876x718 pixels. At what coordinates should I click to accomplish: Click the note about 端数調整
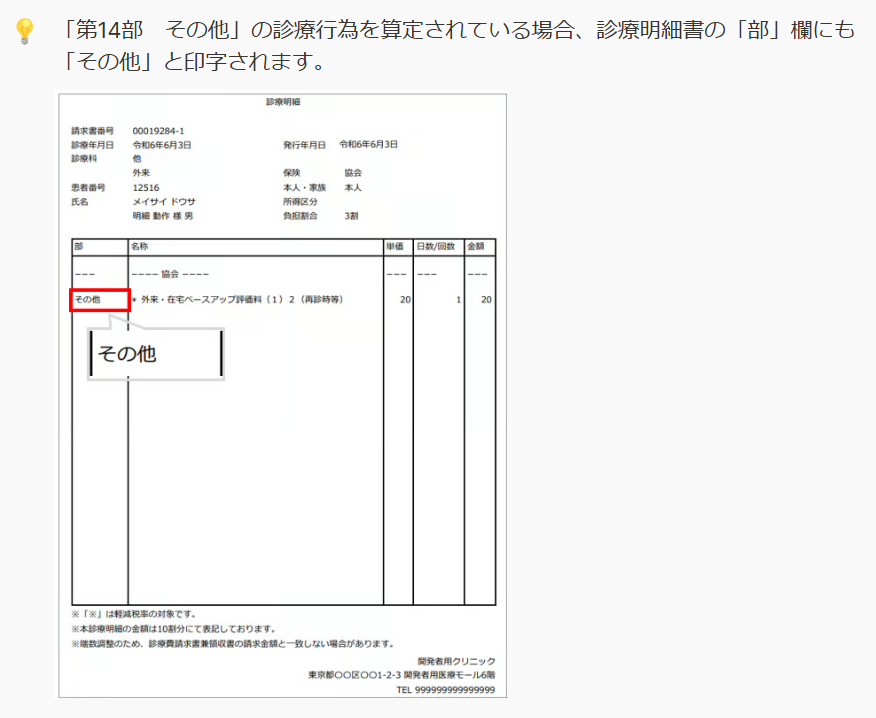pos(234,644)
